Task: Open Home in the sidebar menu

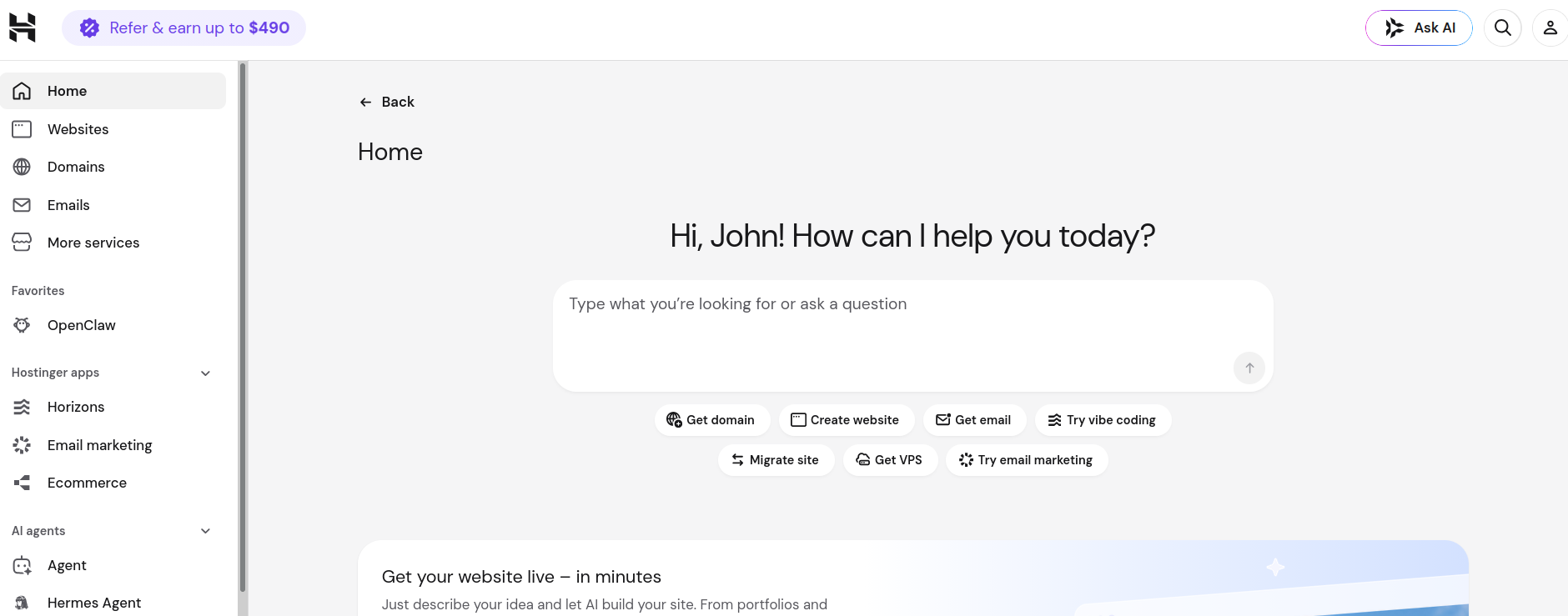Action: [113, 91]
